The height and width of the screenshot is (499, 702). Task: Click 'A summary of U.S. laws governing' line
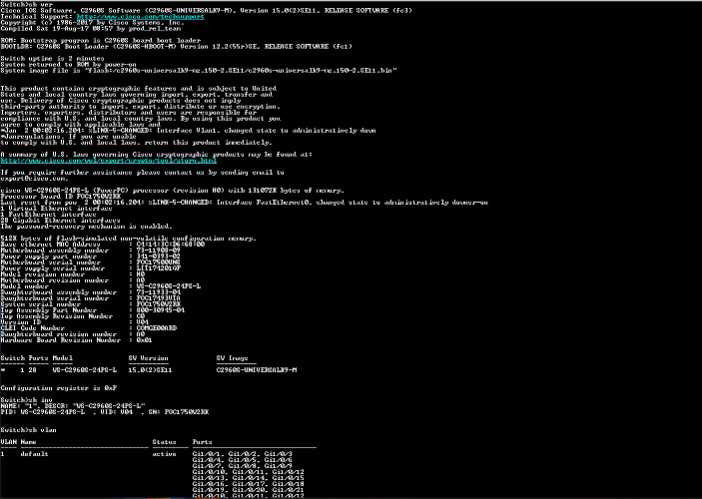click(156, 154)
